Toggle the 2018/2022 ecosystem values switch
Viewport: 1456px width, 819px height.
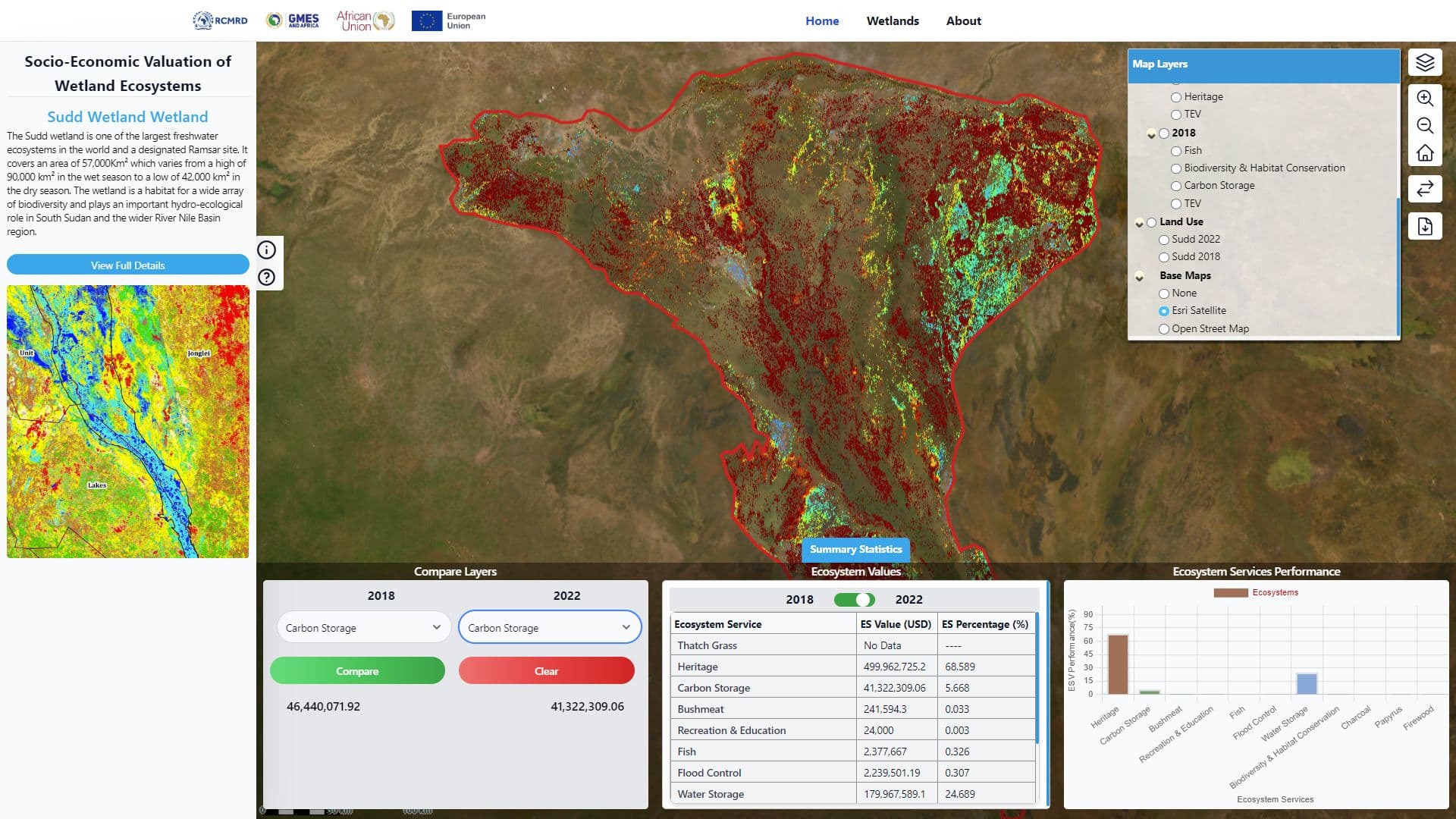[x=854, y=600]
